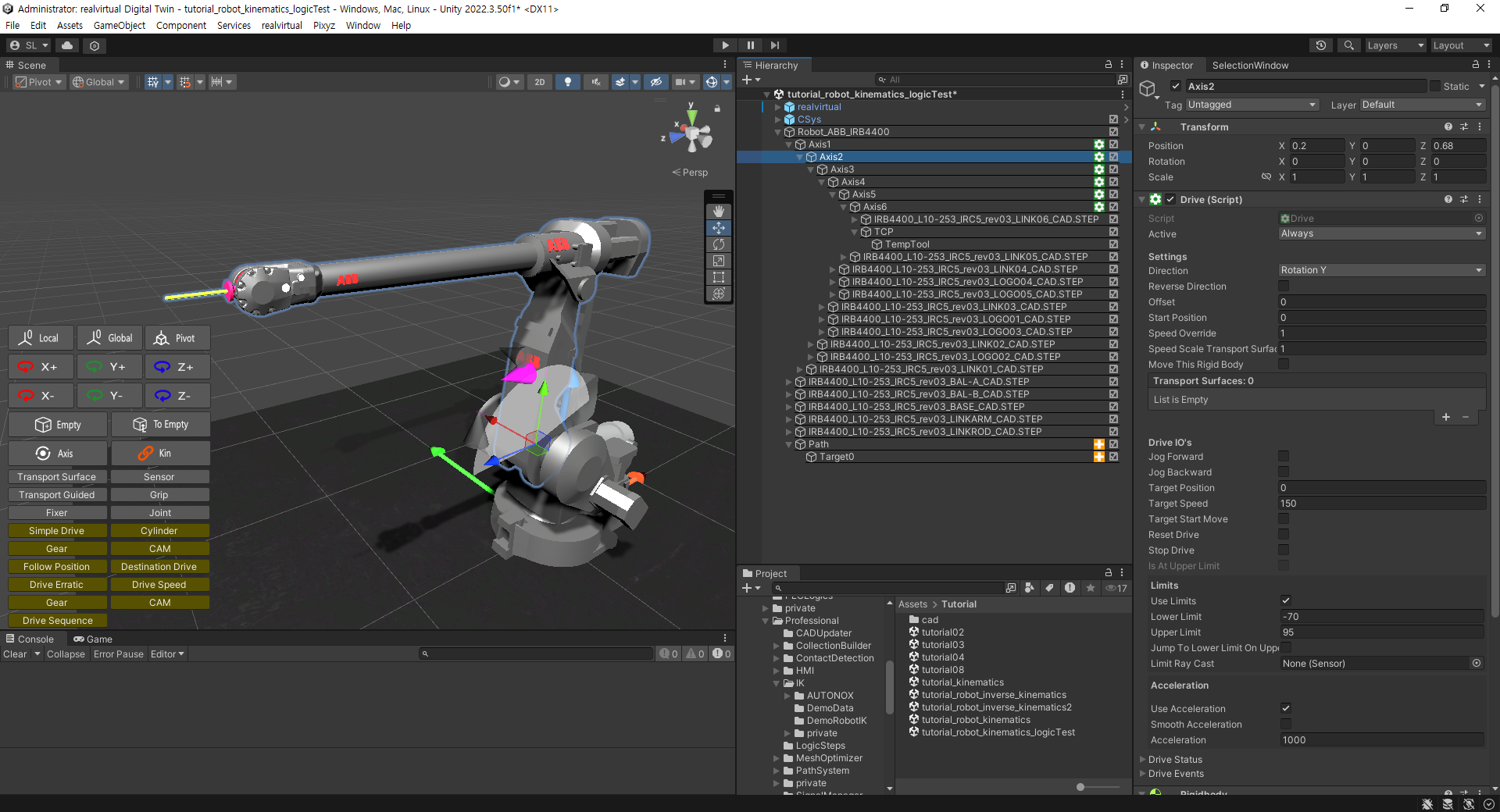Toggle the Axis2 active checkbox in Inspector
Screen dimensions: 1500x812
pyautogui.click(x=1175, y=87)
